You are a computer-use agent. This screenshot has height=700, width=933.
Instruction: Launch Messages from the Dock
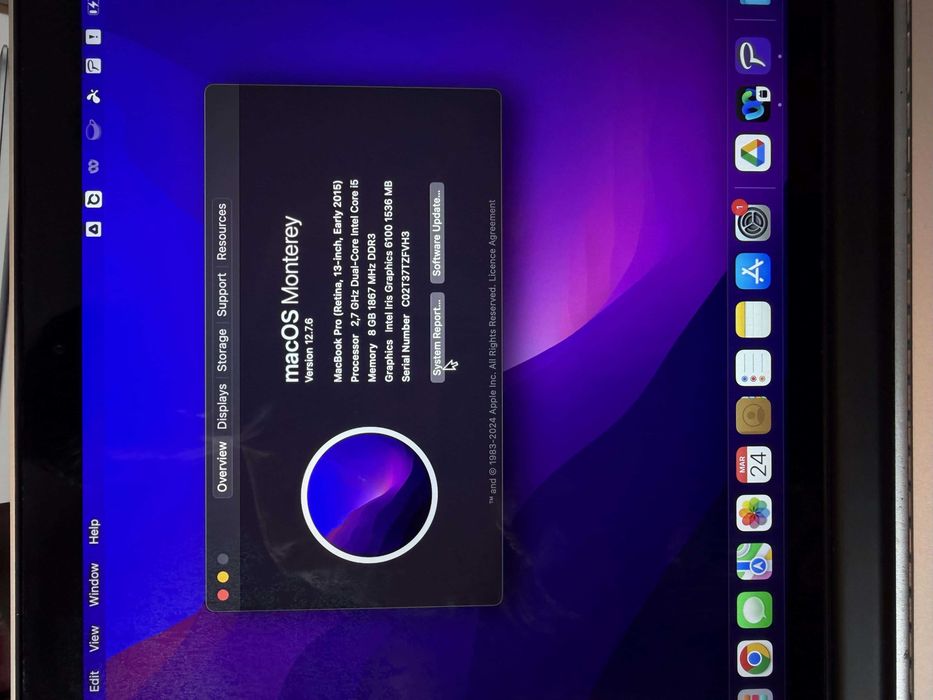tap(754, 610)
